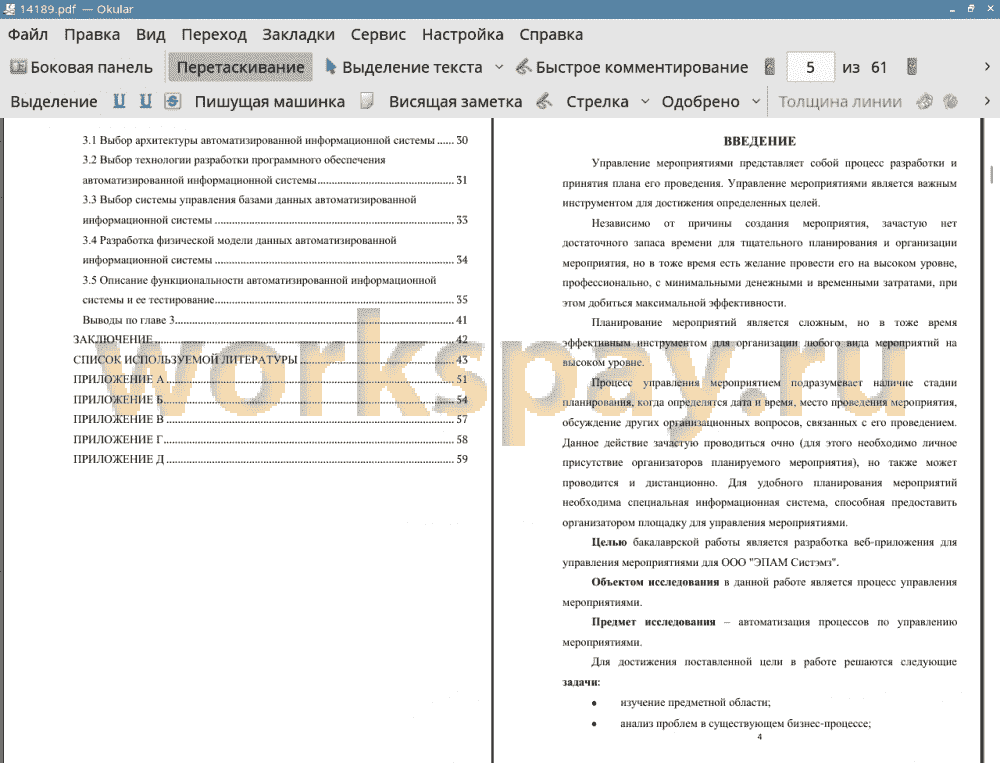This screenshot has height=763, width=1000.
Task: Select the squiggly underline annotation icon
Action: click(146, 101)
